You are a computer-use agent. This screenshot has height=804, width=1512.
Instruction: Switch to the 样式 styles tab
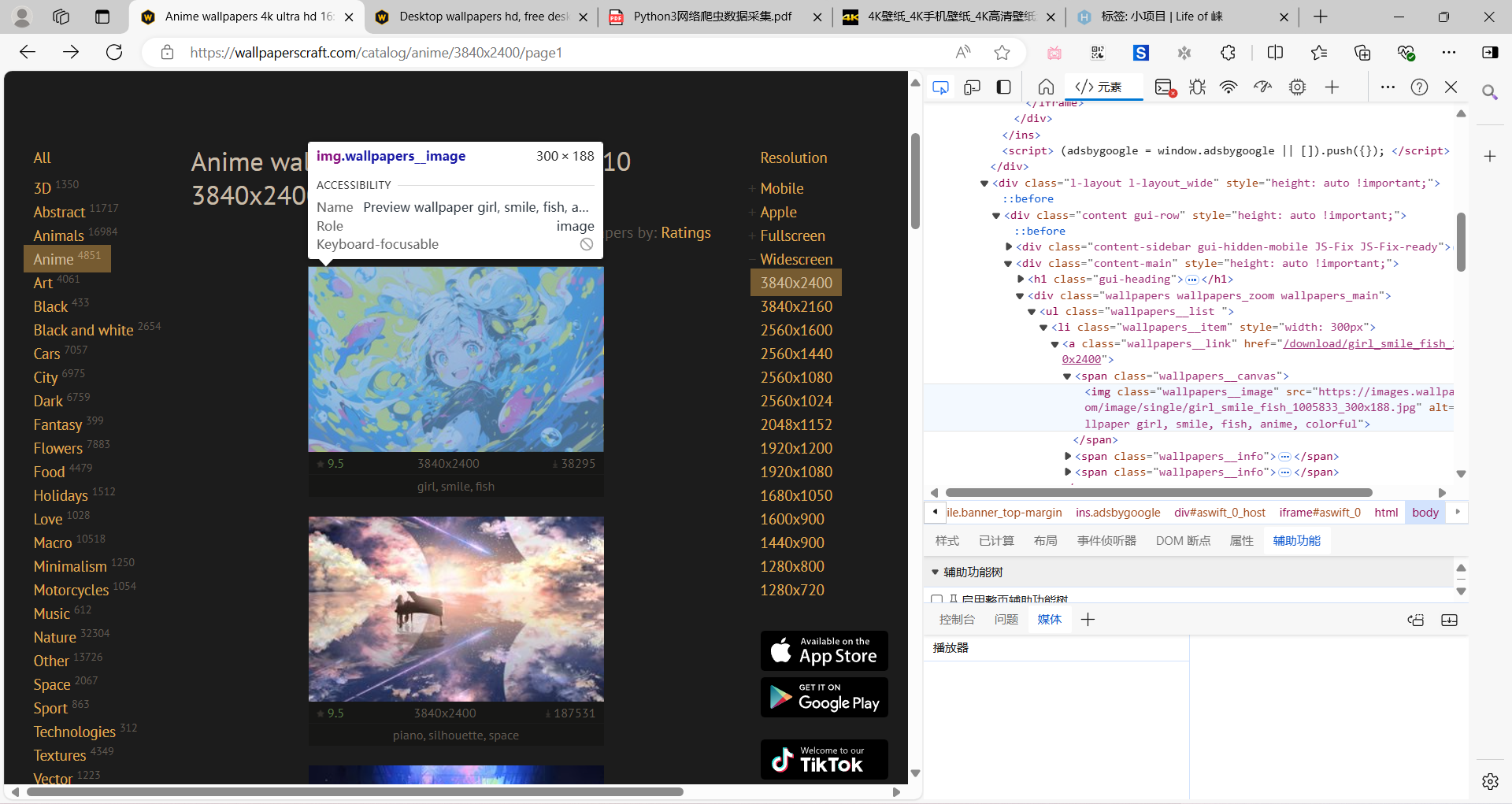pyautogui.click(x=947, y=541)
